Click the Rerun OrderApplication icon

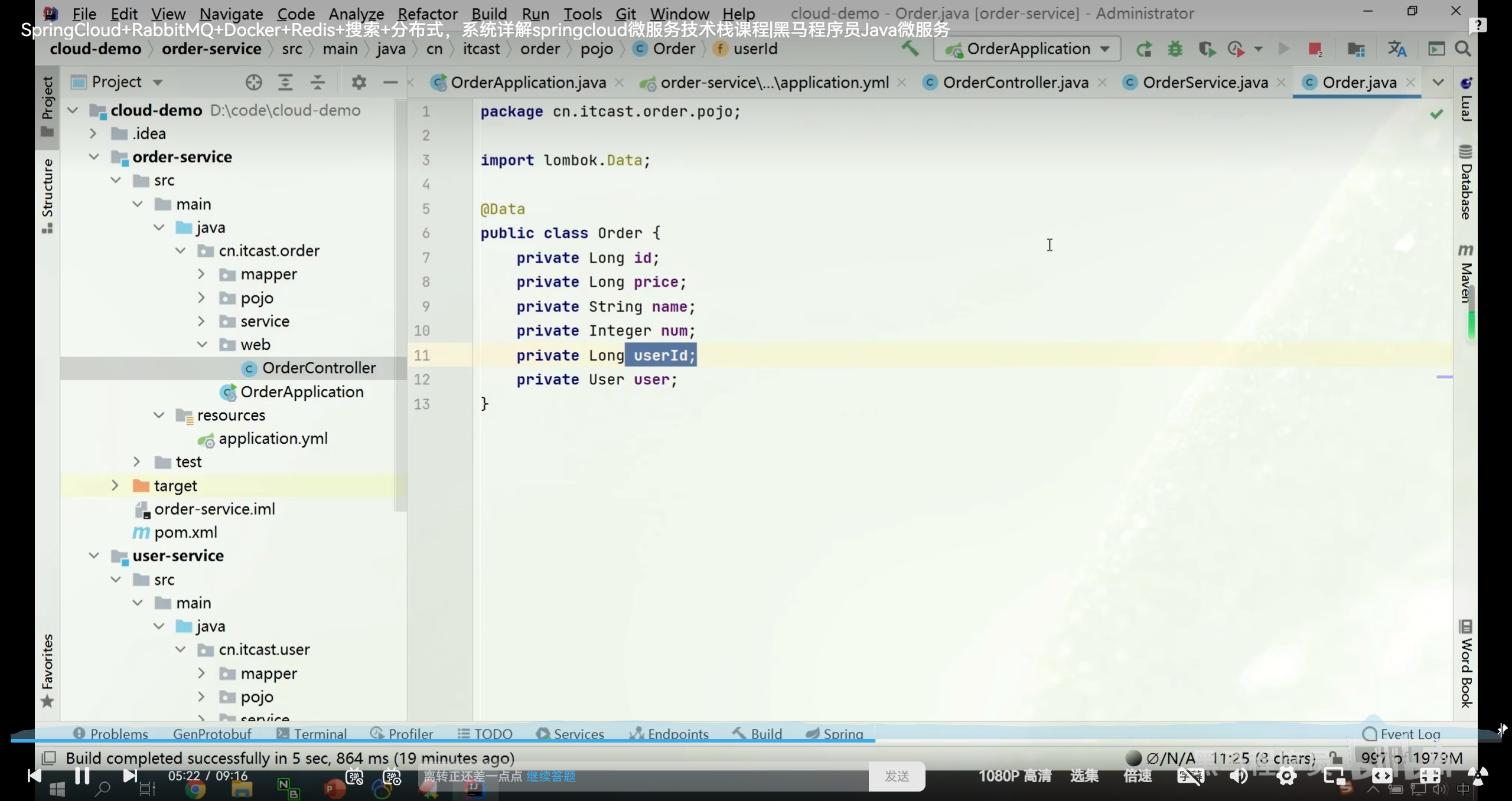pos(1144,49)
